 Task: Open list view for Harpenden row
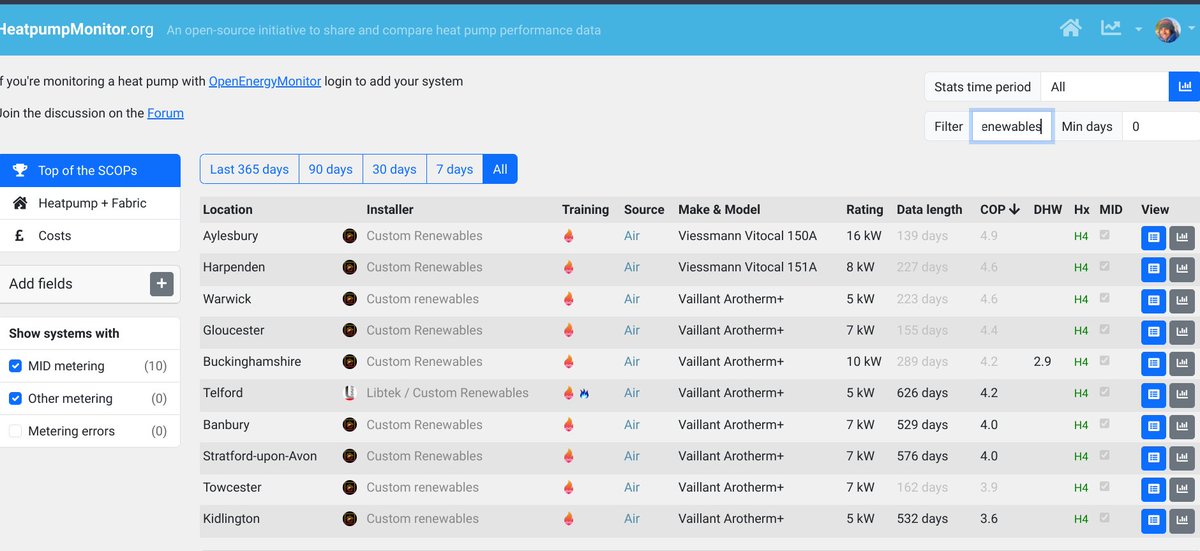(1153, 268)
